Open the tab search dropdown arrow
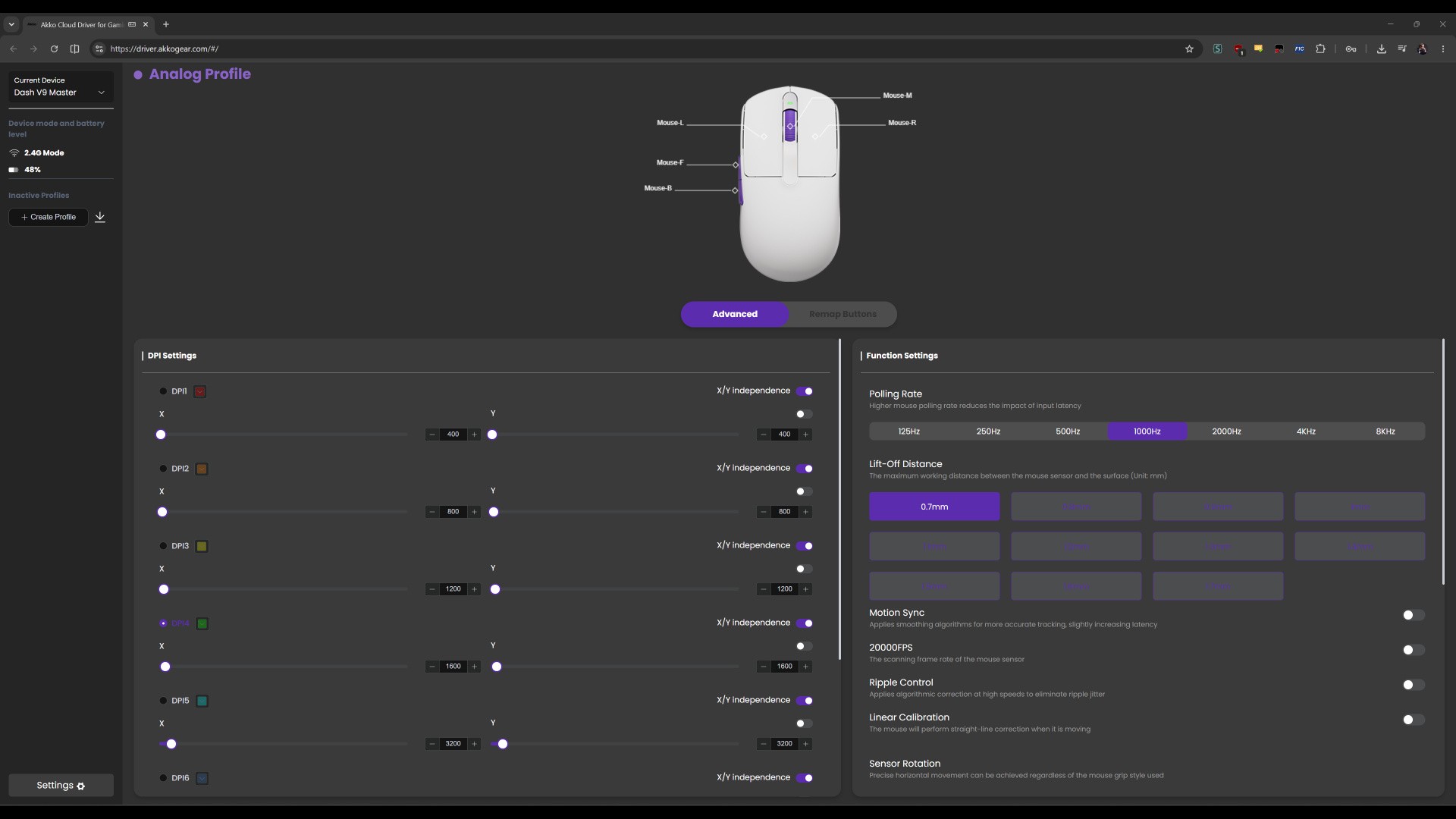This screenshot has width=1456, height=819. [11, 24]
